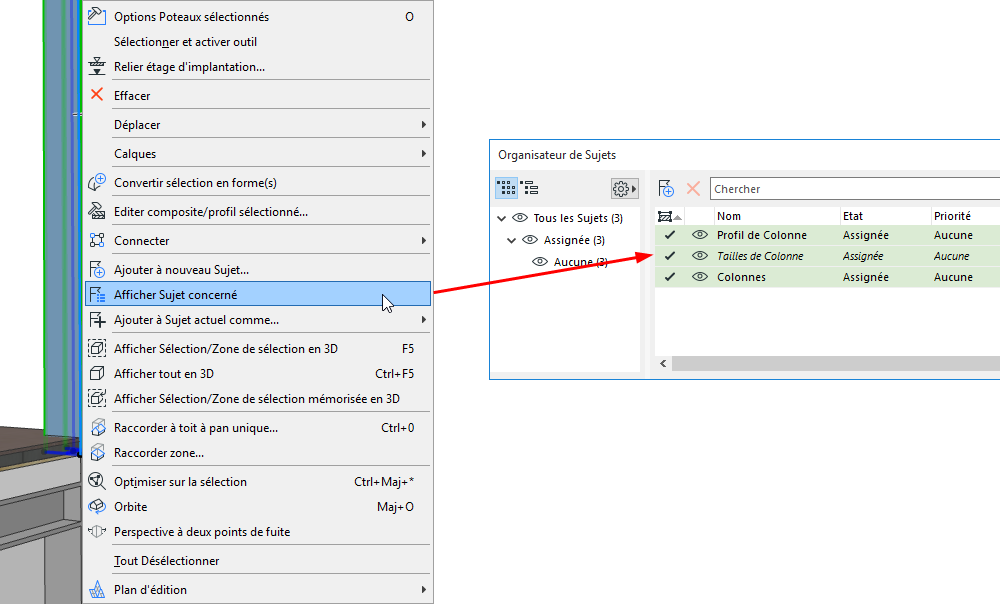Collapse the Assignée tree node
The width and height of the screenshot is (1000, 604).
511,240
